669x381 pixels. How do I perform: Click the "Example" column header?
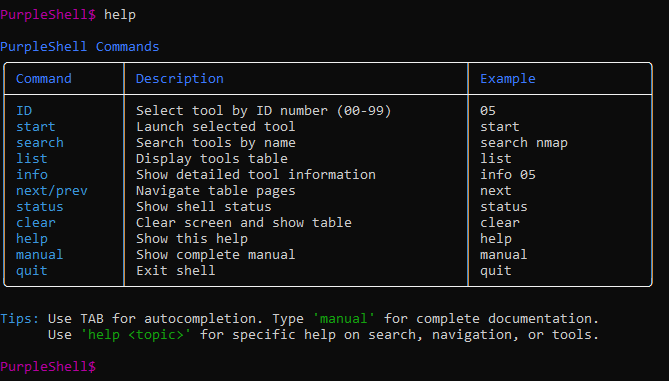coord(508,79)
